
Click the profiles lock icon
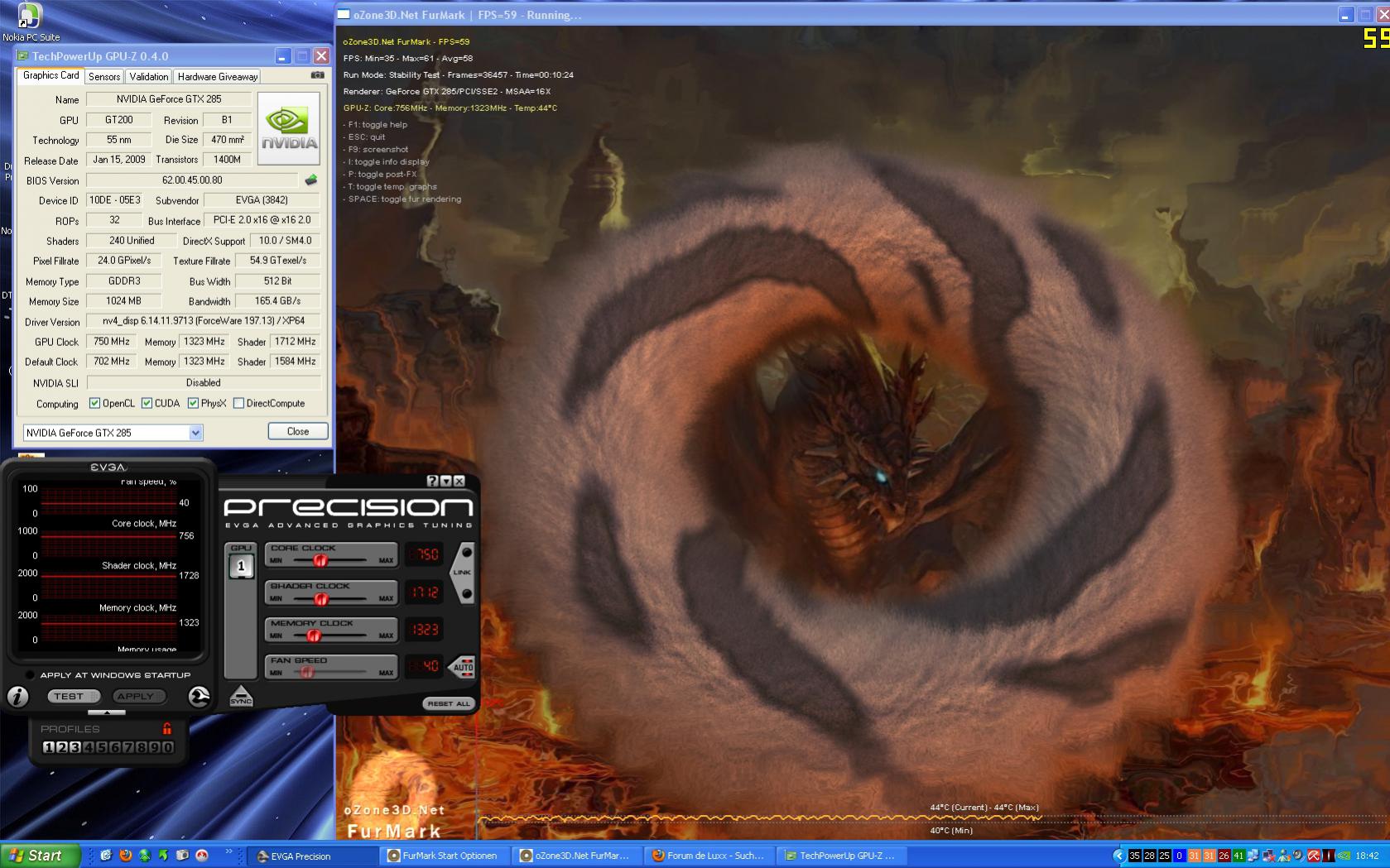point(167,729)
